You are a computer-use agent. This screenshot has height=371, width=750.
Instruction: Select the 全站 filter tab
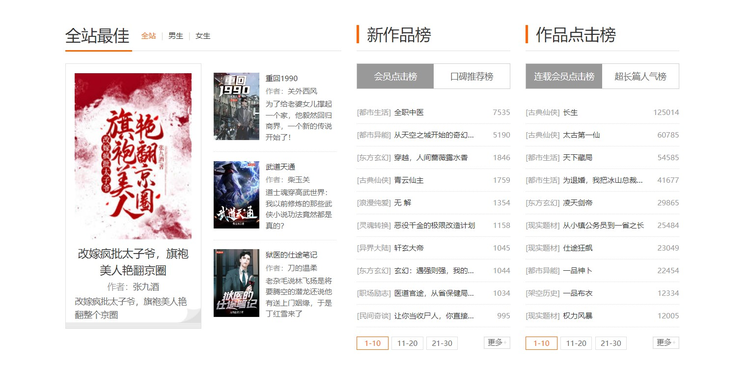148,36
